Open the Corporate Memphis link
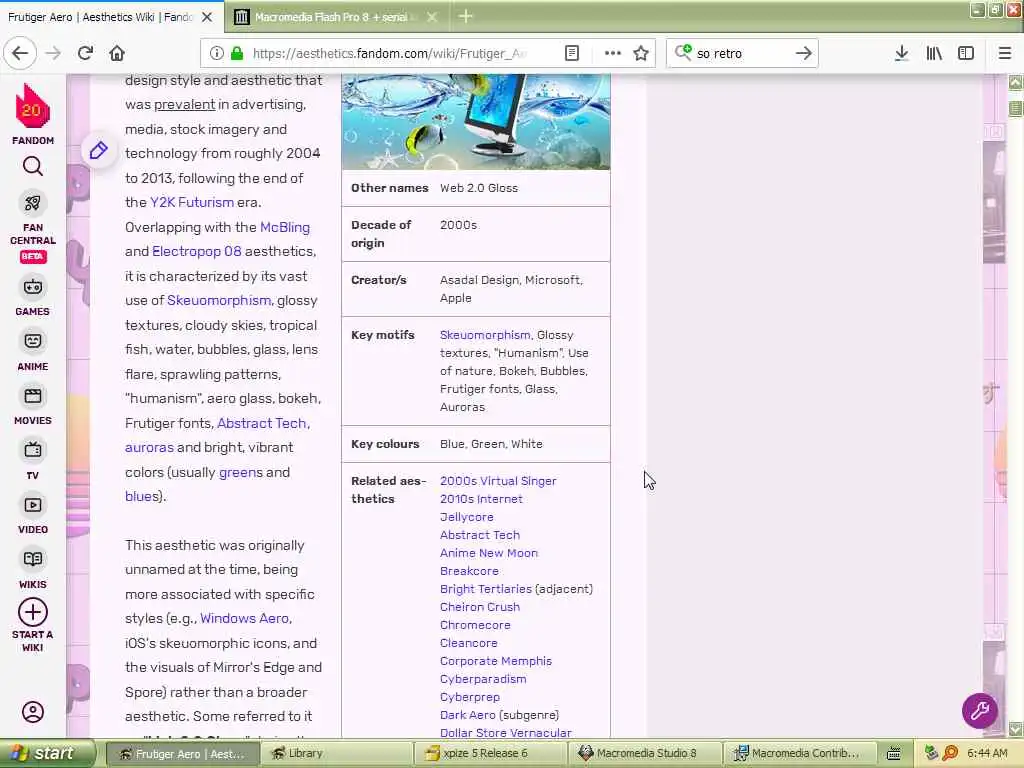The height and width of the screenshot is (768, 1024). coord(496,661)
